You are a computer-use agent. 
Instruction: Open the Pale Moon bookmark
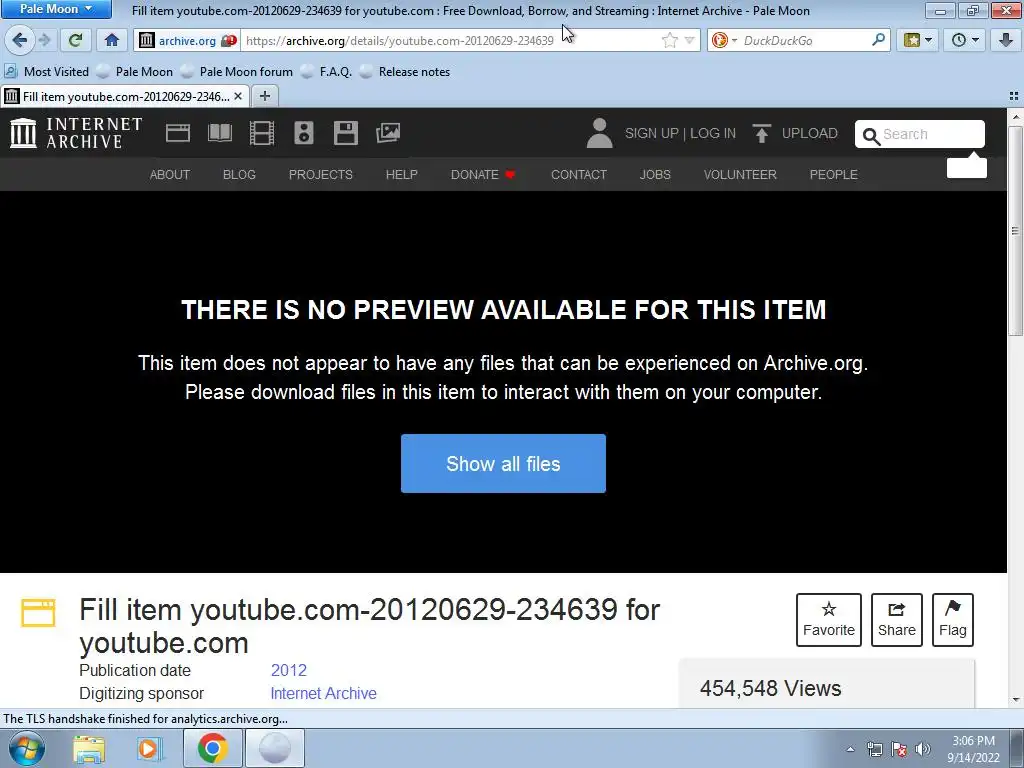[135, 72]
